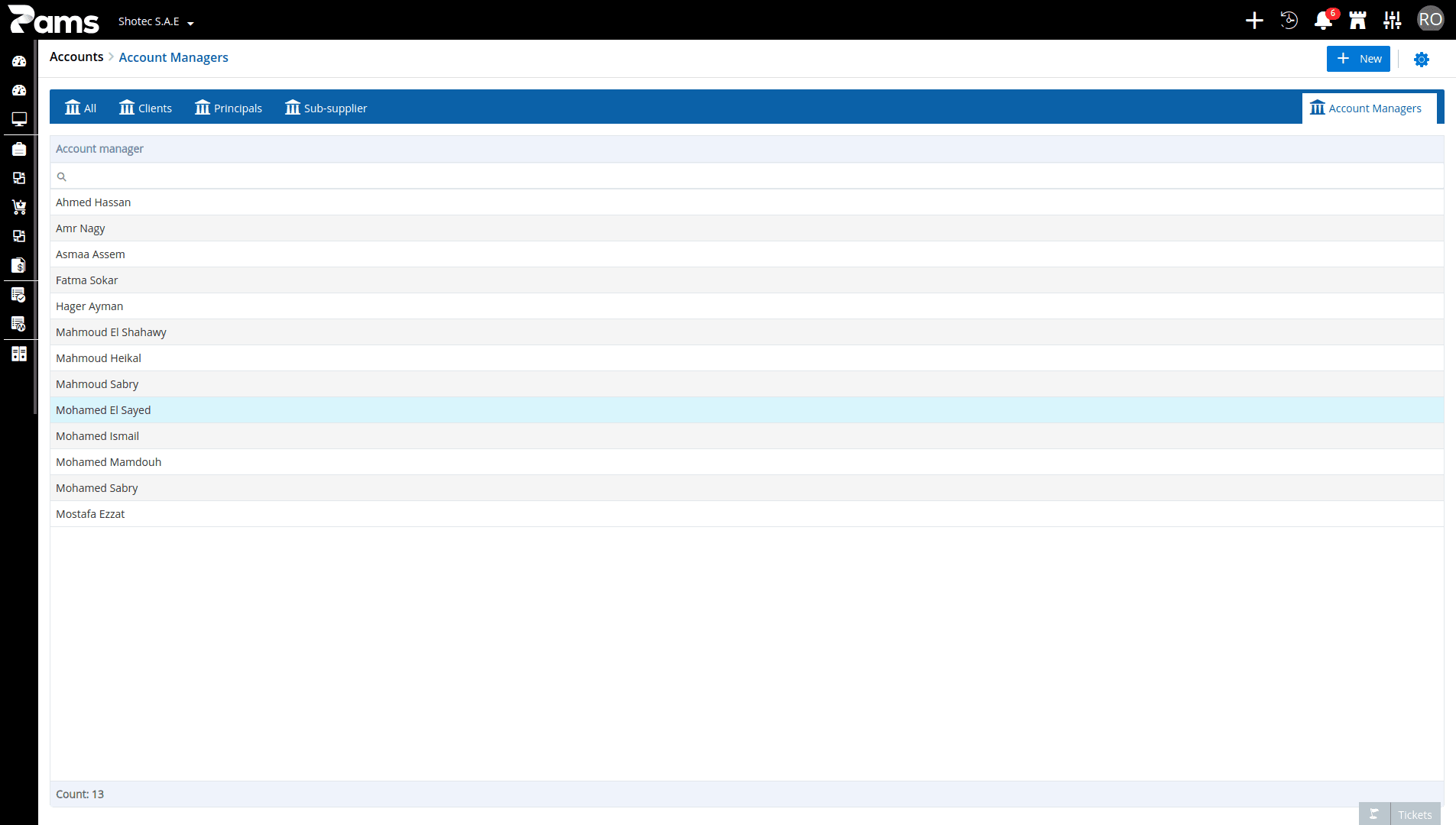Open the history clock icon
Viewport: 1456px width, 825px height.
(x=1289, y=21)
